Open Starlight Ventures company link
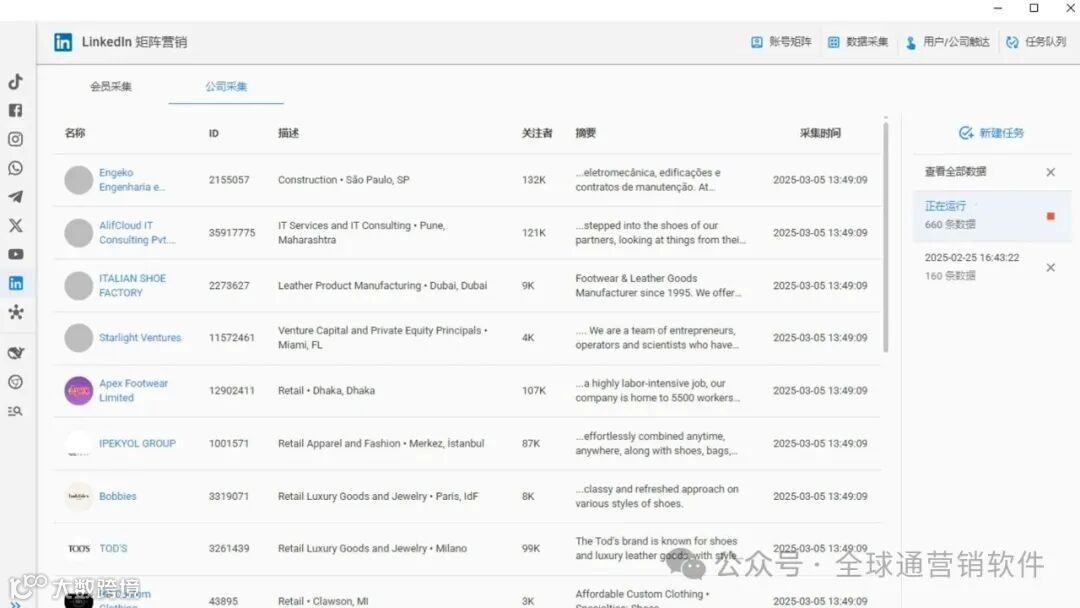Viewport: 1080px width, 608px height. pos(140,337)
